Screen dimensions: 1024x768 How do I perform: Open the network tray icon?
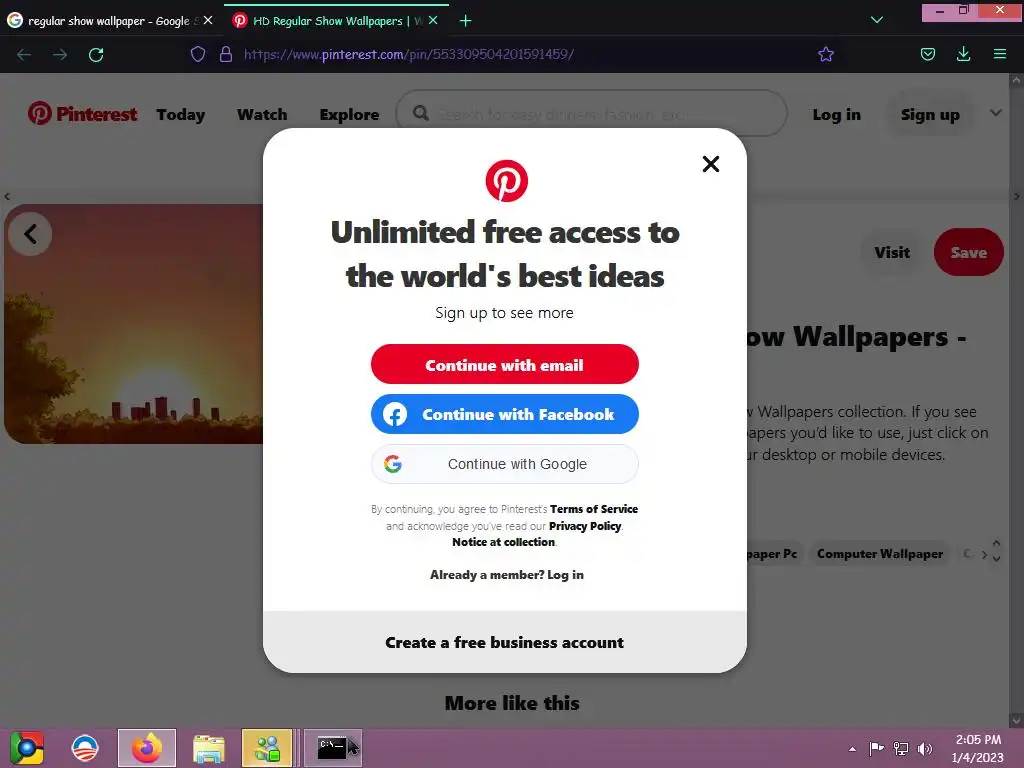pos(901,748)
